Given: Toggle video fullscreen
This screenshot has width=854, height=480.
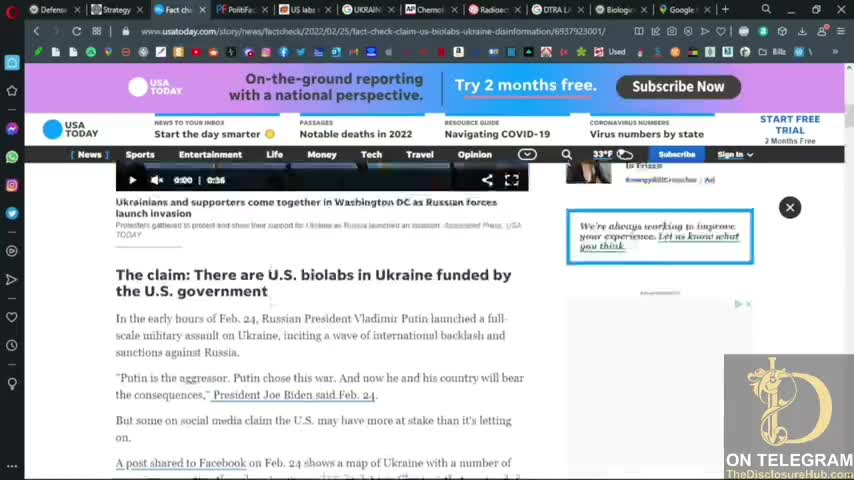Looking at the screenshot, I should tap(511, 180).
